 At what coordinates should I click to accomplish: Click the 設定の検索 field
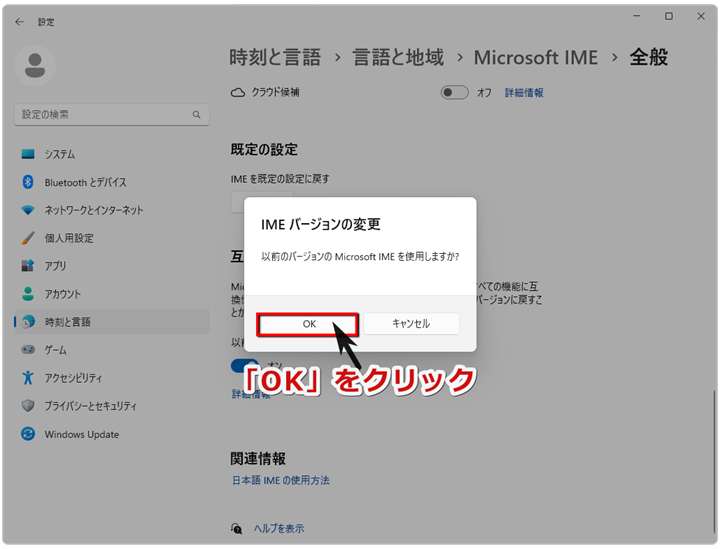tap(112, 115)
